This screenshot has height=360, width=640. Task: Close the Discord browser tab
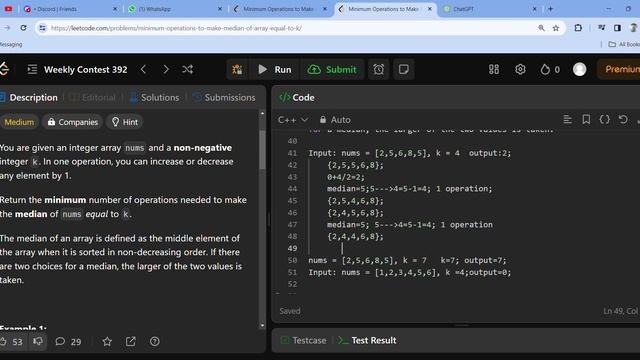click(115, 9)
